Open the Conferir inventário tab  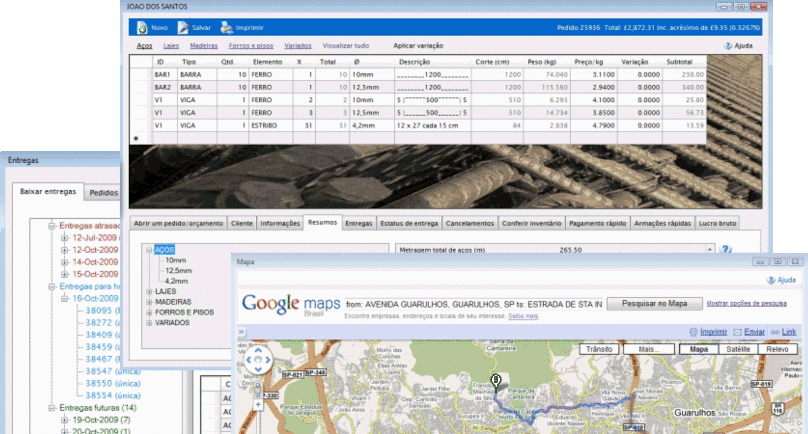coord(531,223)
